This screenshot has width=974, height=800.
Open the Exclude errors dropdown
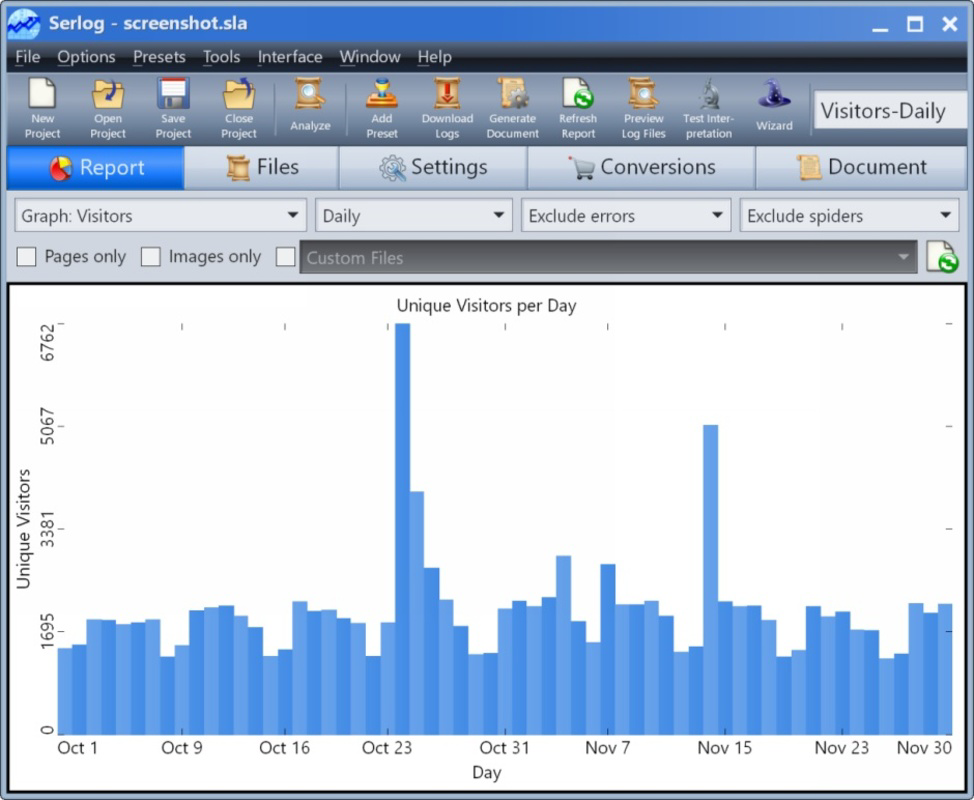(x=626, y=216)
